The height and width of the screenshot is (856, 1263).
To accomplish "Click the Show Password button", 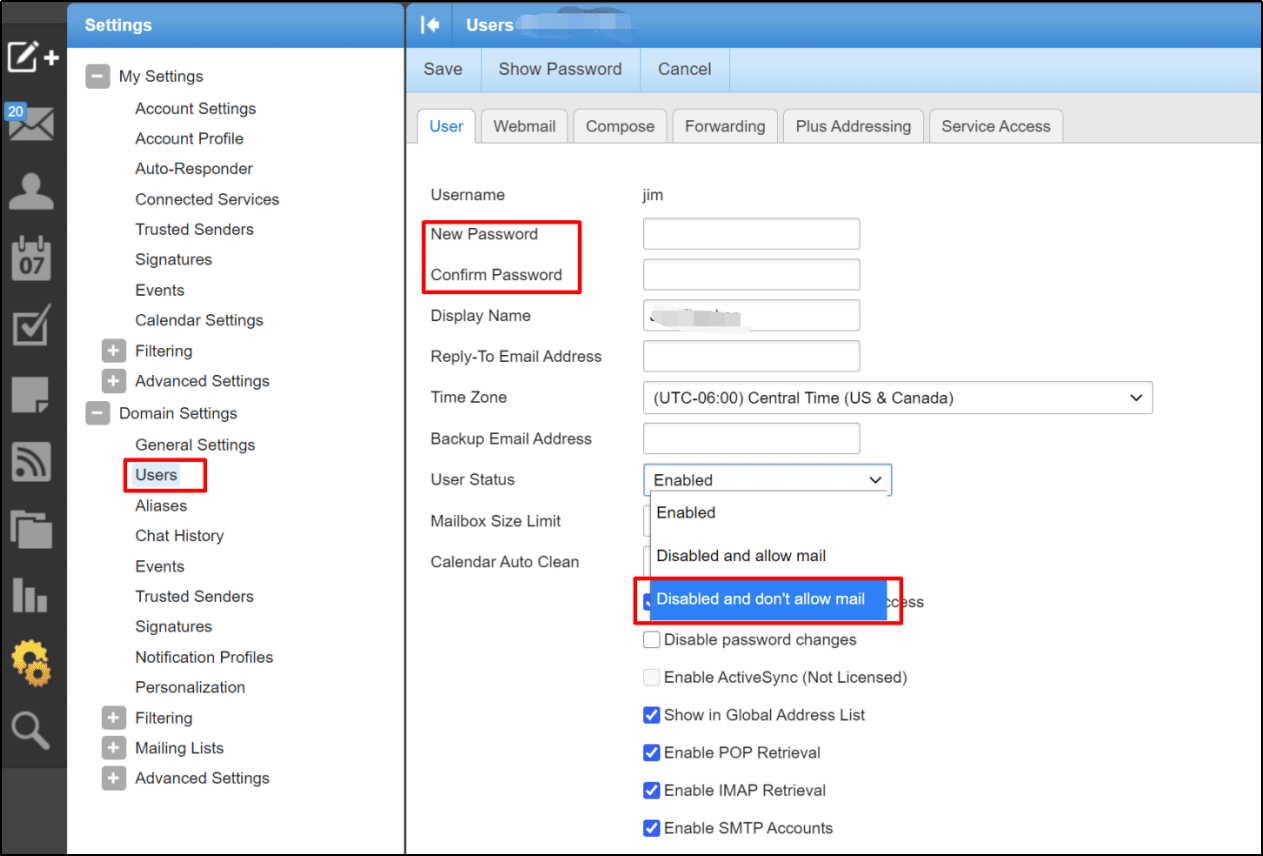I will [x=560, y=69].
